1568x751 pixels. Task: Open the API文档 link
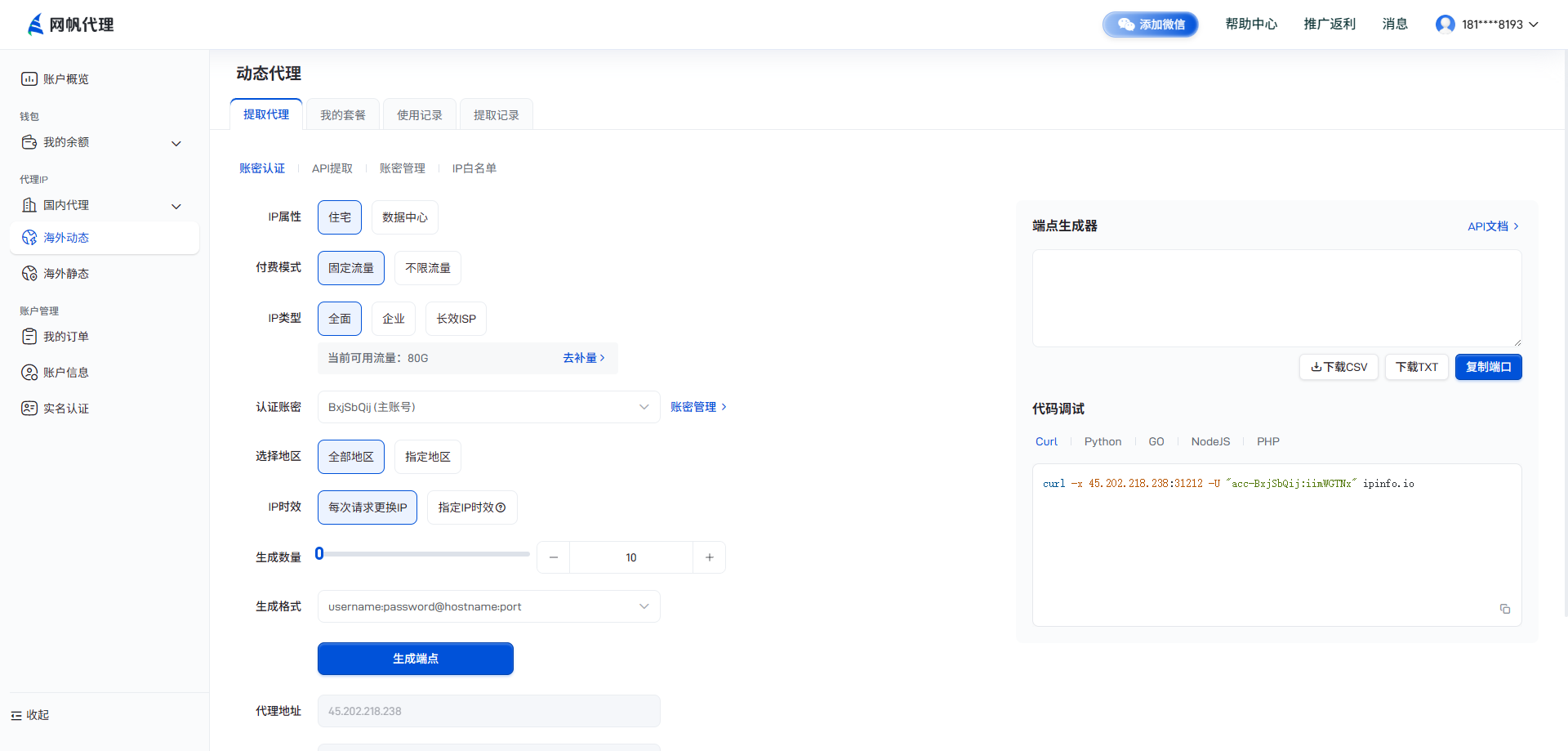pyautogui.click(x=1494, y=226)
